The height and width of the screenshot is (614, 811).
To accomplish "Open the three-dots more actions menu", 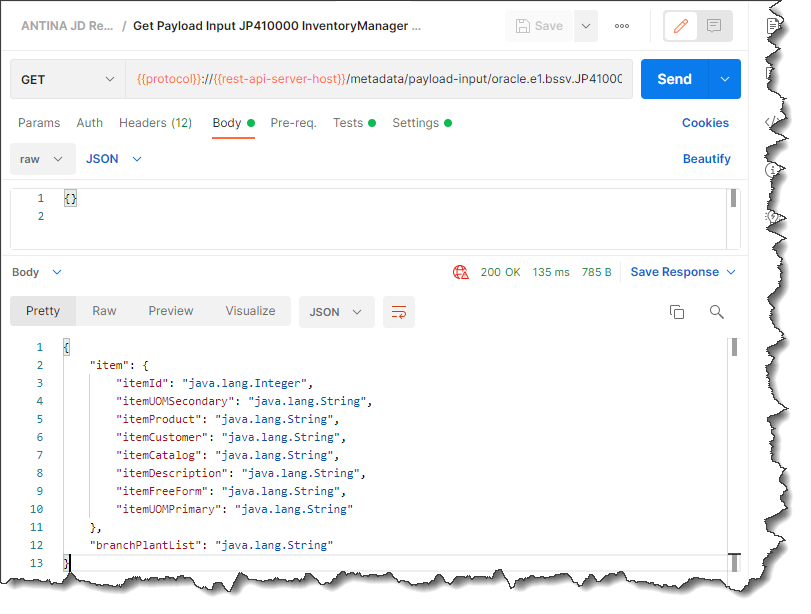I will click(x=622, y=26).
